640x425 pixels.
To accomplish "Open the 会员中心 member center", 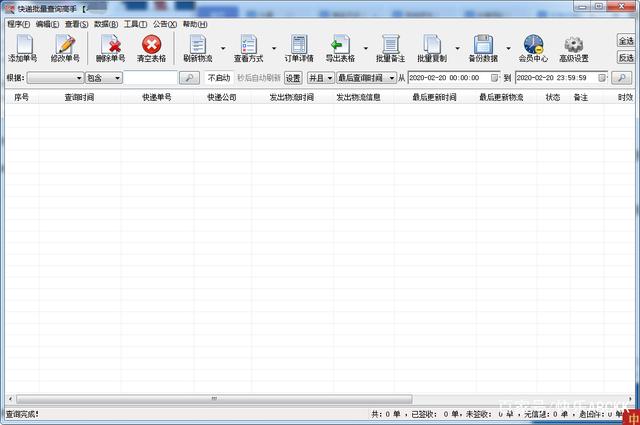I will pos(532,47).
